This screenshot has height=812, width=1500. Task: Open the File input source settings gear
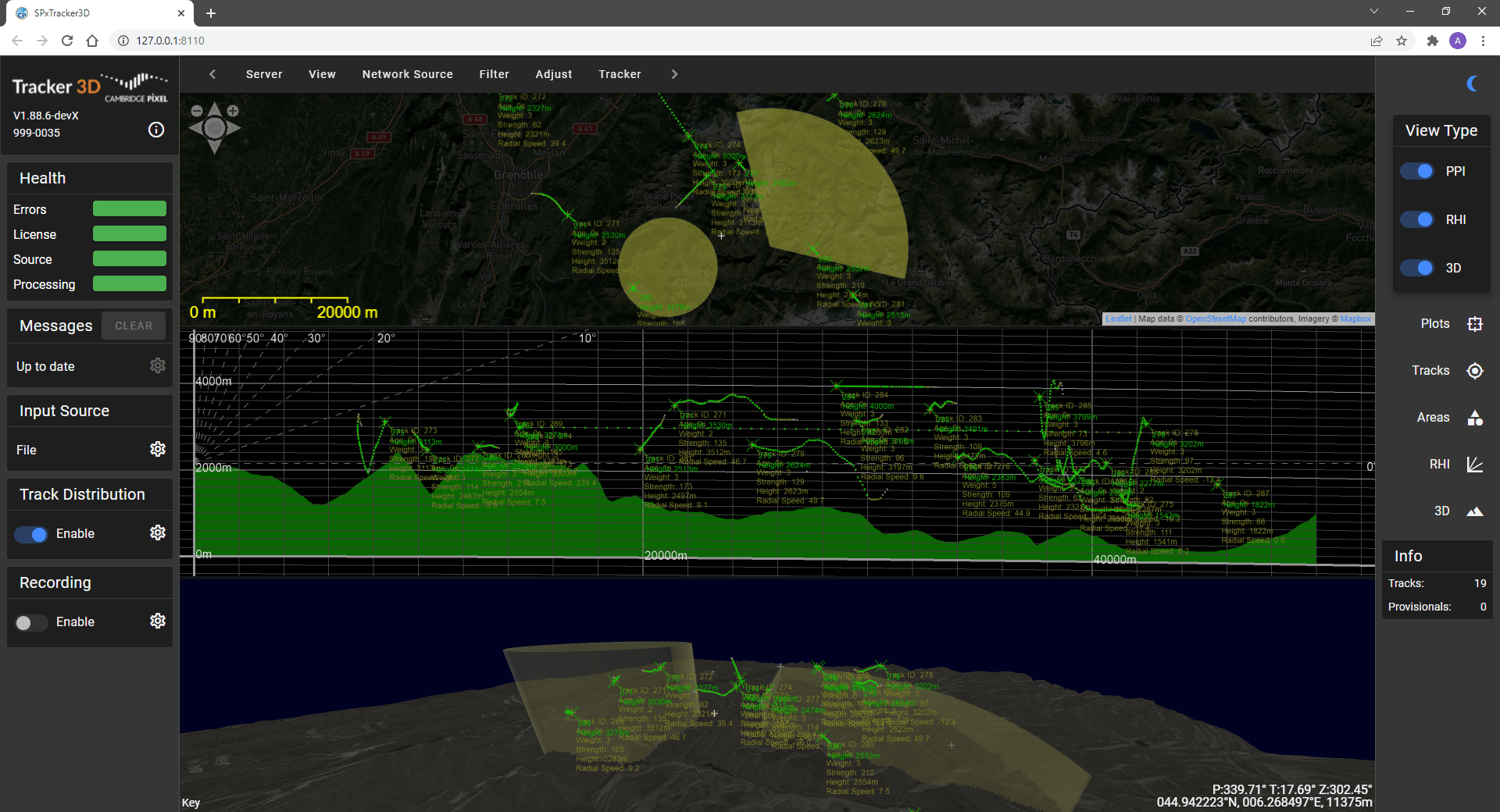coord(157,449)
